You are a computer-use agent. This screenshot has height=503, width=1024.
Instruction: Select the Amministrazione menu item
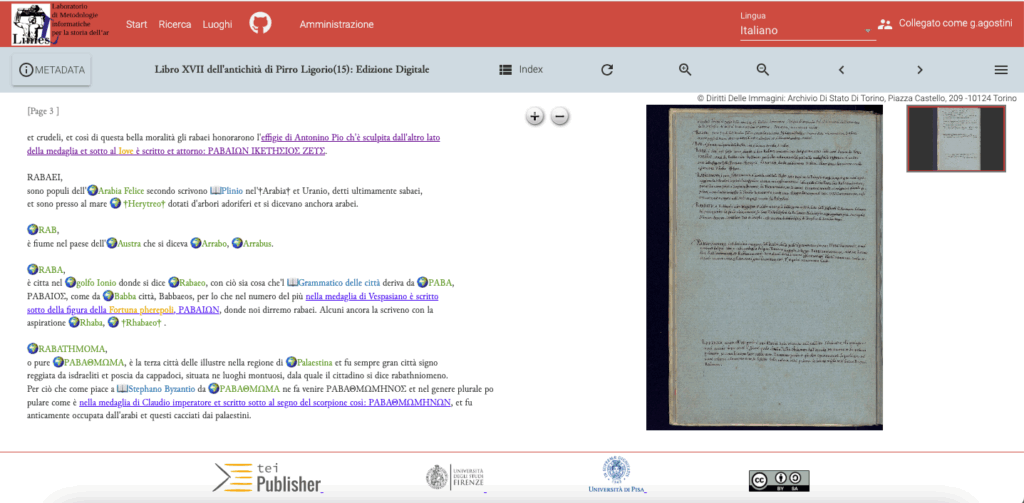pos(336,24)
